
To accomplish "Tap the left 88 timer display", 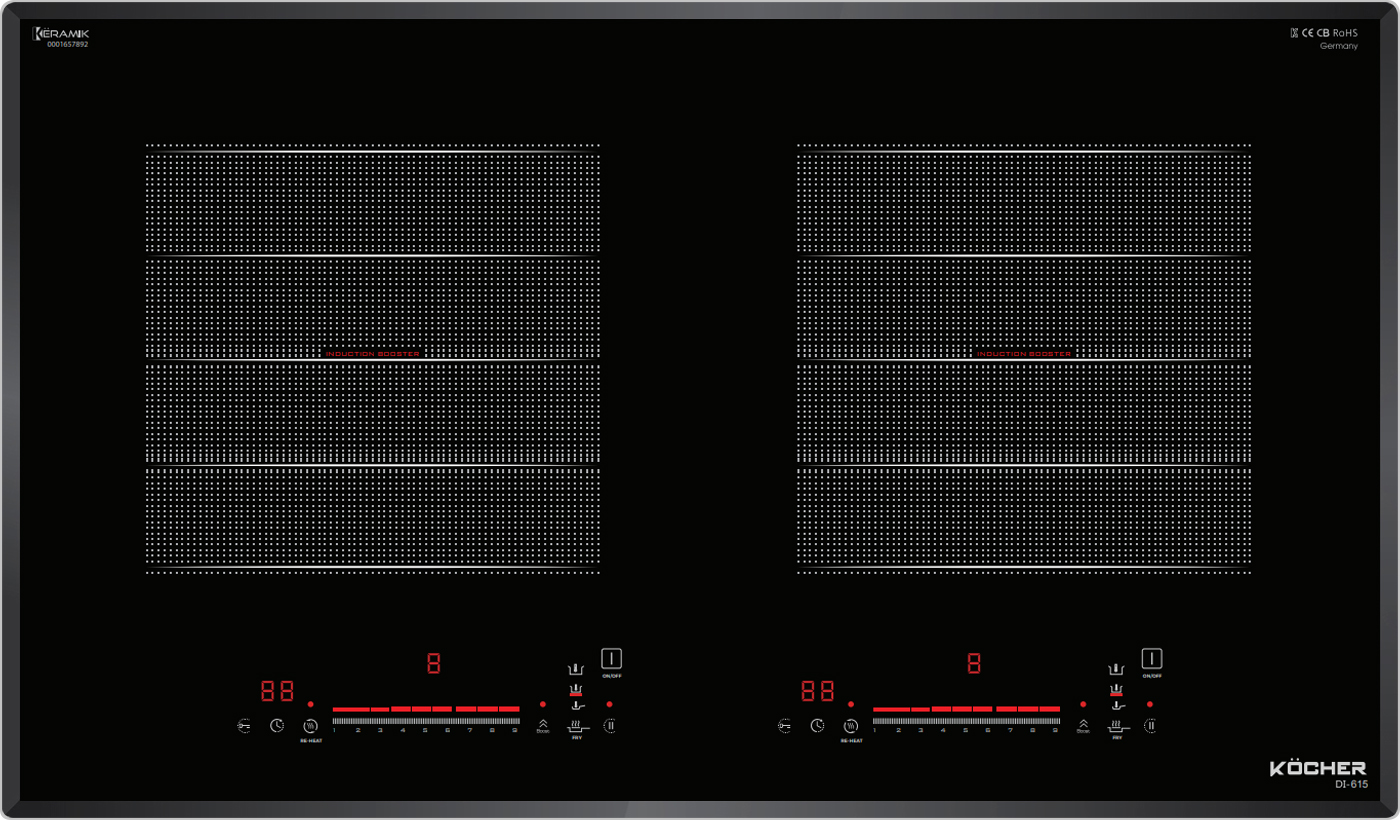I will [277, 691].
